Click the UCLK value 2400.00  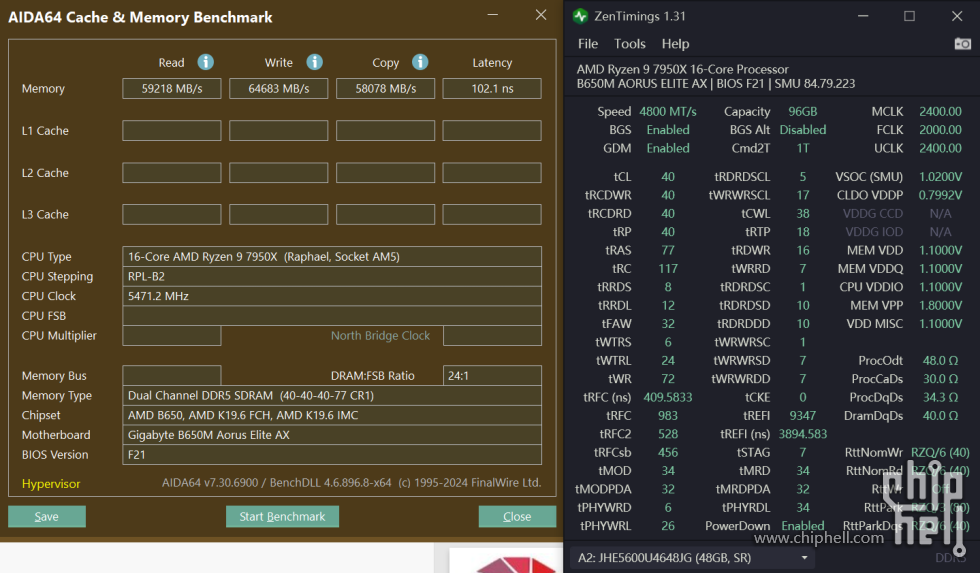pyautogui.click(x=940, y=148)
